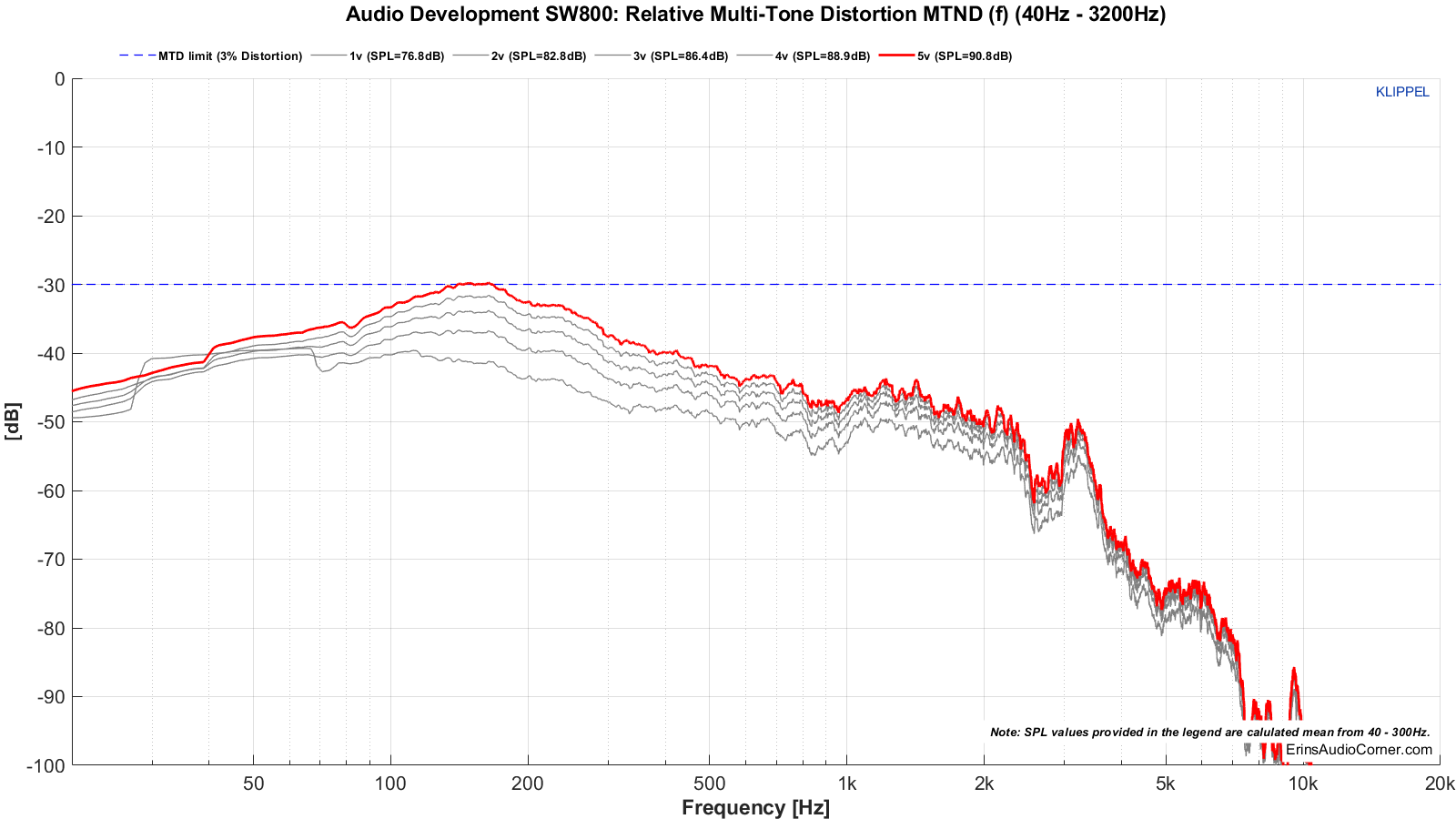Select the 5v (SPL=90.8dB) legend entry
The image size is (1456, 819).
coord(945,56)
